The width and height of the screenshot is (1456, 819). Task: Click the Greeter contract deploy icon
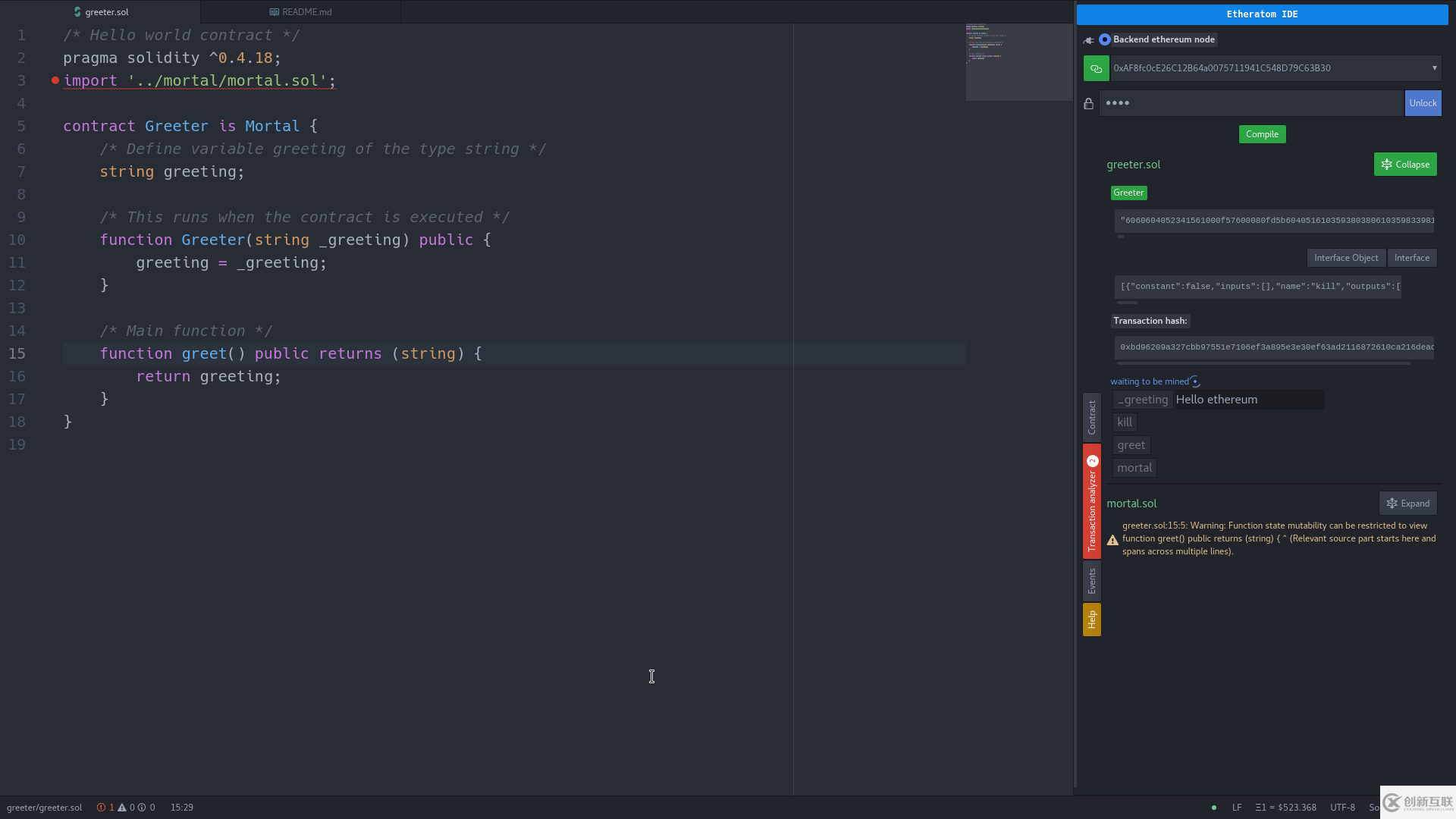1128,192
